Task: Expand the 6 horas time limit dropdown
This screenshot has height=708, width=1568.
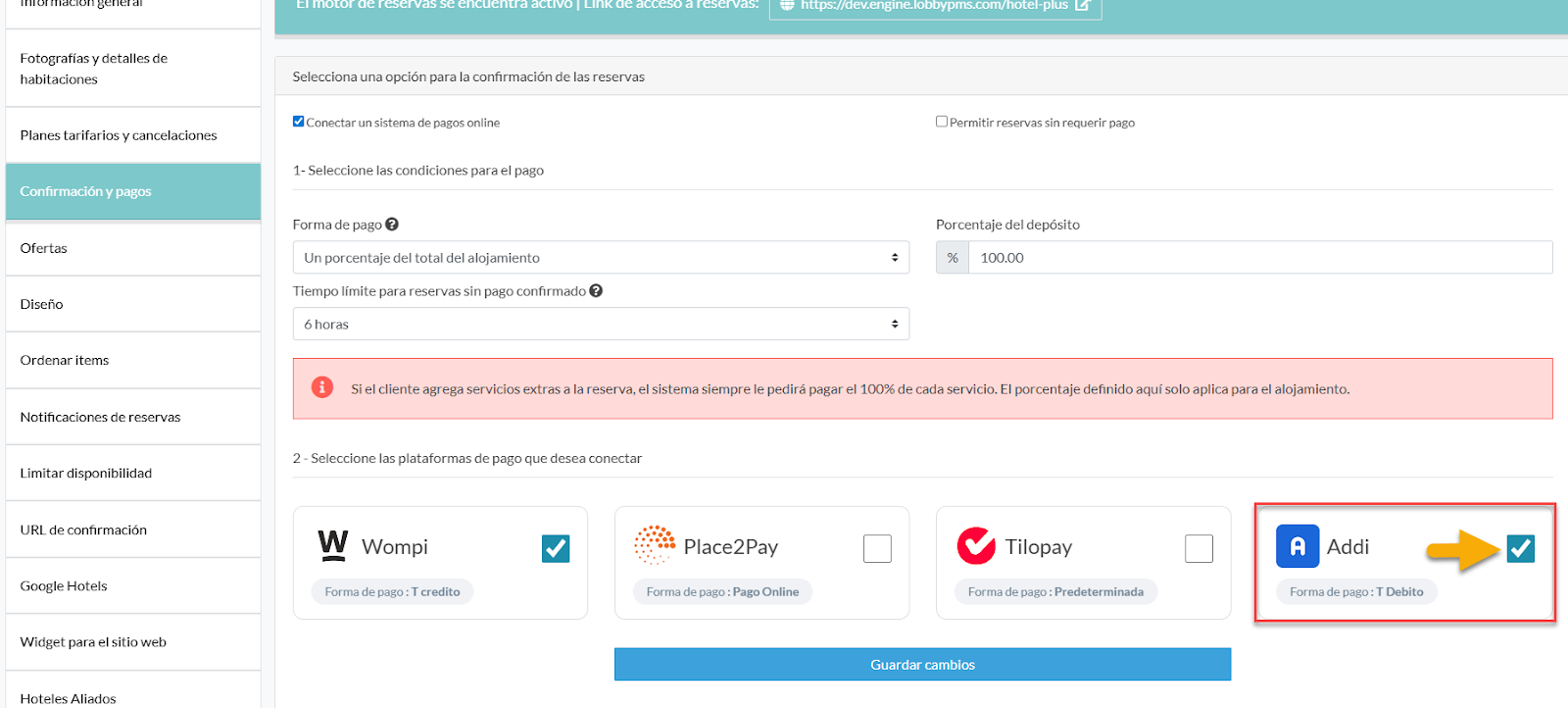Action: pos(601,325)
